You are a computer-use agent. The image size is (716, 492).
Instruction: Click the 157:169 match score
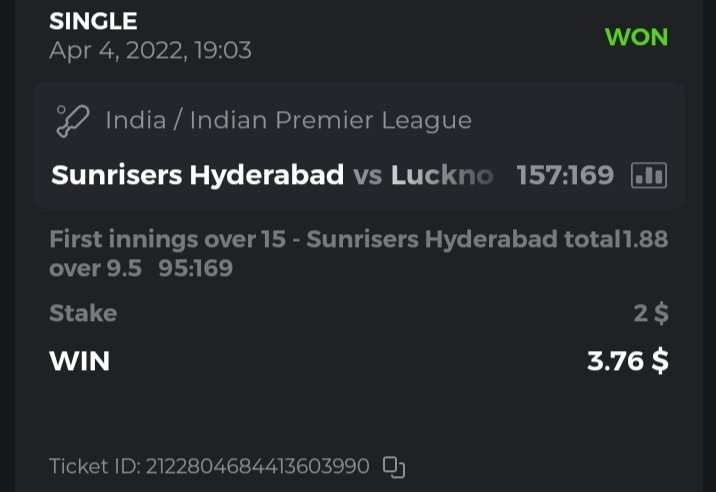565,176
